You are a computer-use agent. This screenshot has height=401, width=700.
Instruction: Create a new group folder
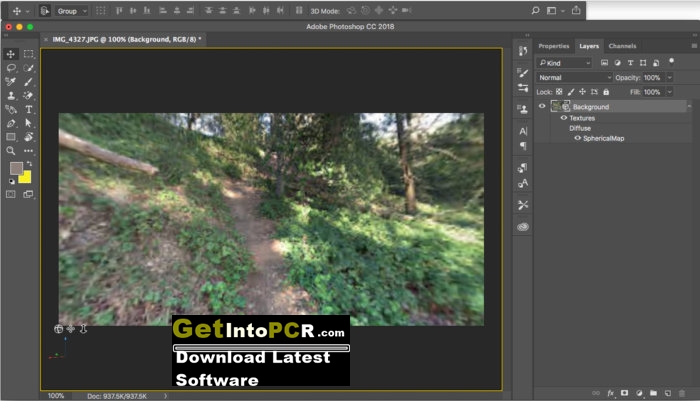(653, 393)
